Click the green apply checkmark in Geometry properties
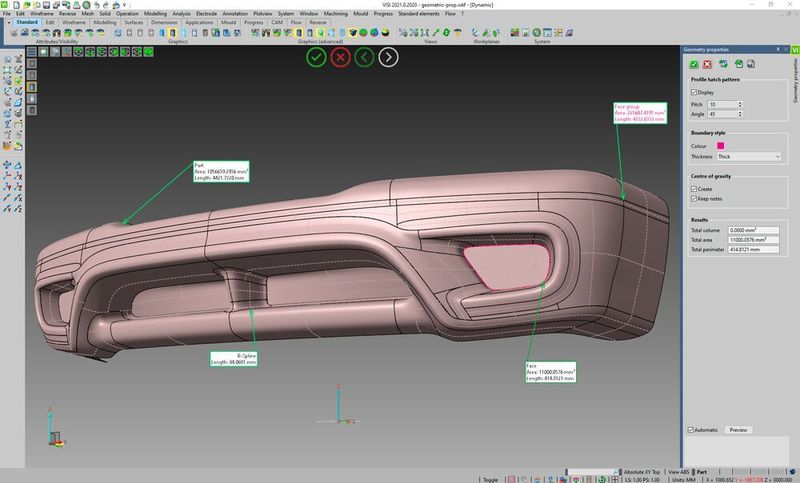This screenshot has width=800, height=483. tap(695, 64)
